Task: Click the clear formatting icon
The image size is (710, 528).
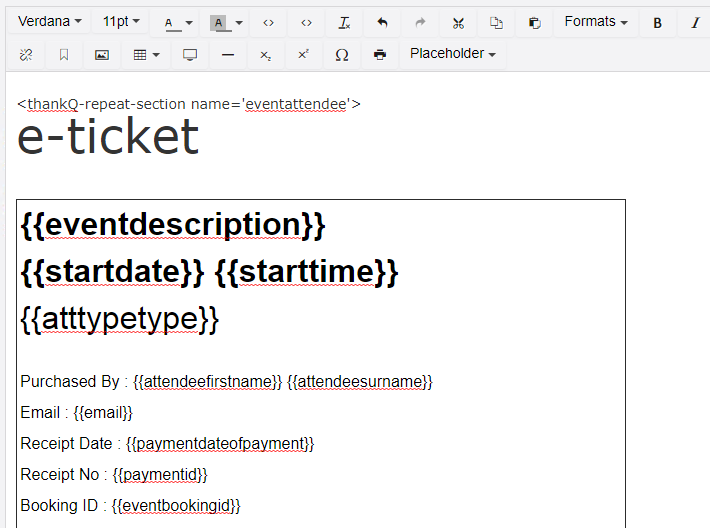Action: click(344, 23)
